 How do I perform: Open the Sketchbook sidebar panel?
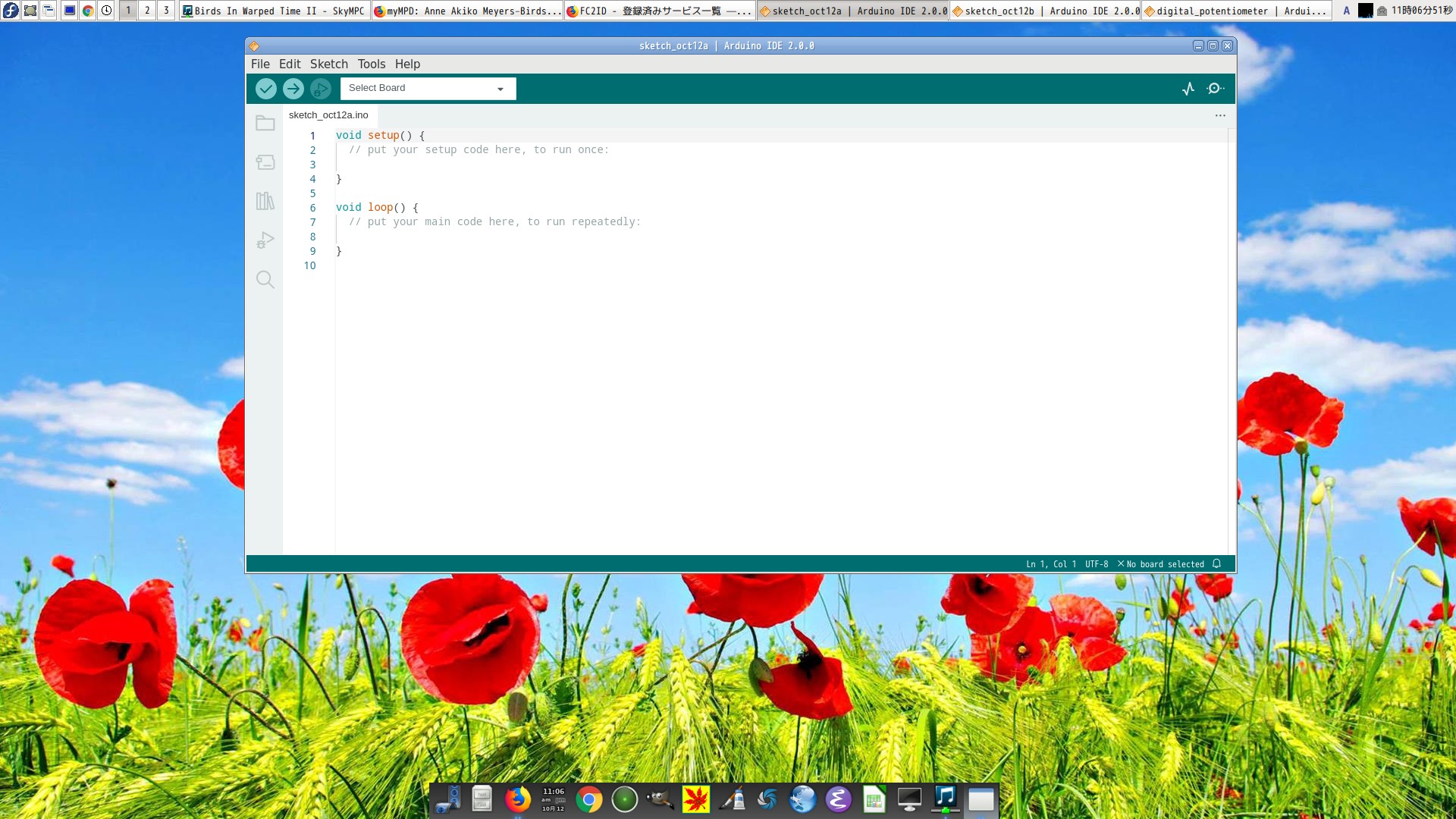click(x=265, y=123)
